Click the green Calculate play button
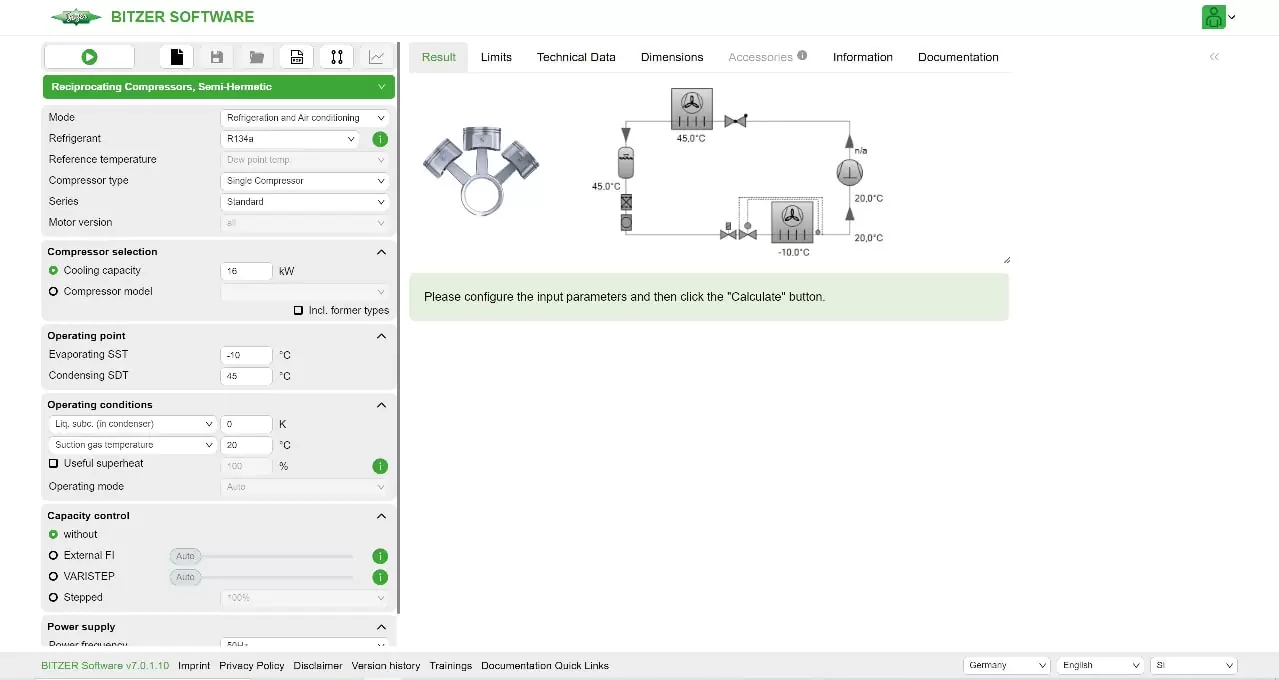 click(89, 57)
